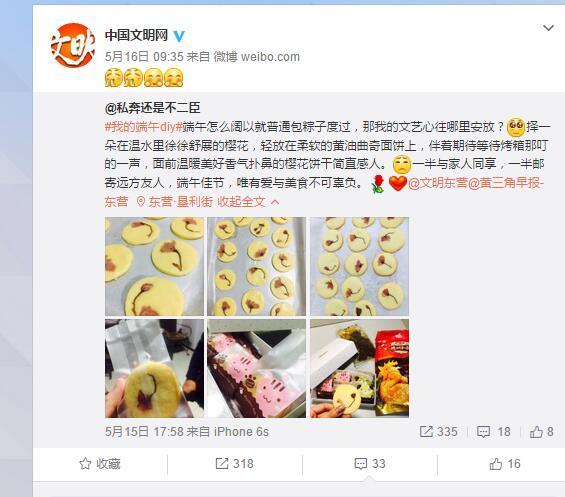Screen dimensions: 565x497
Task: Open the @文明东营 mention link
Action: coord(437,183)
